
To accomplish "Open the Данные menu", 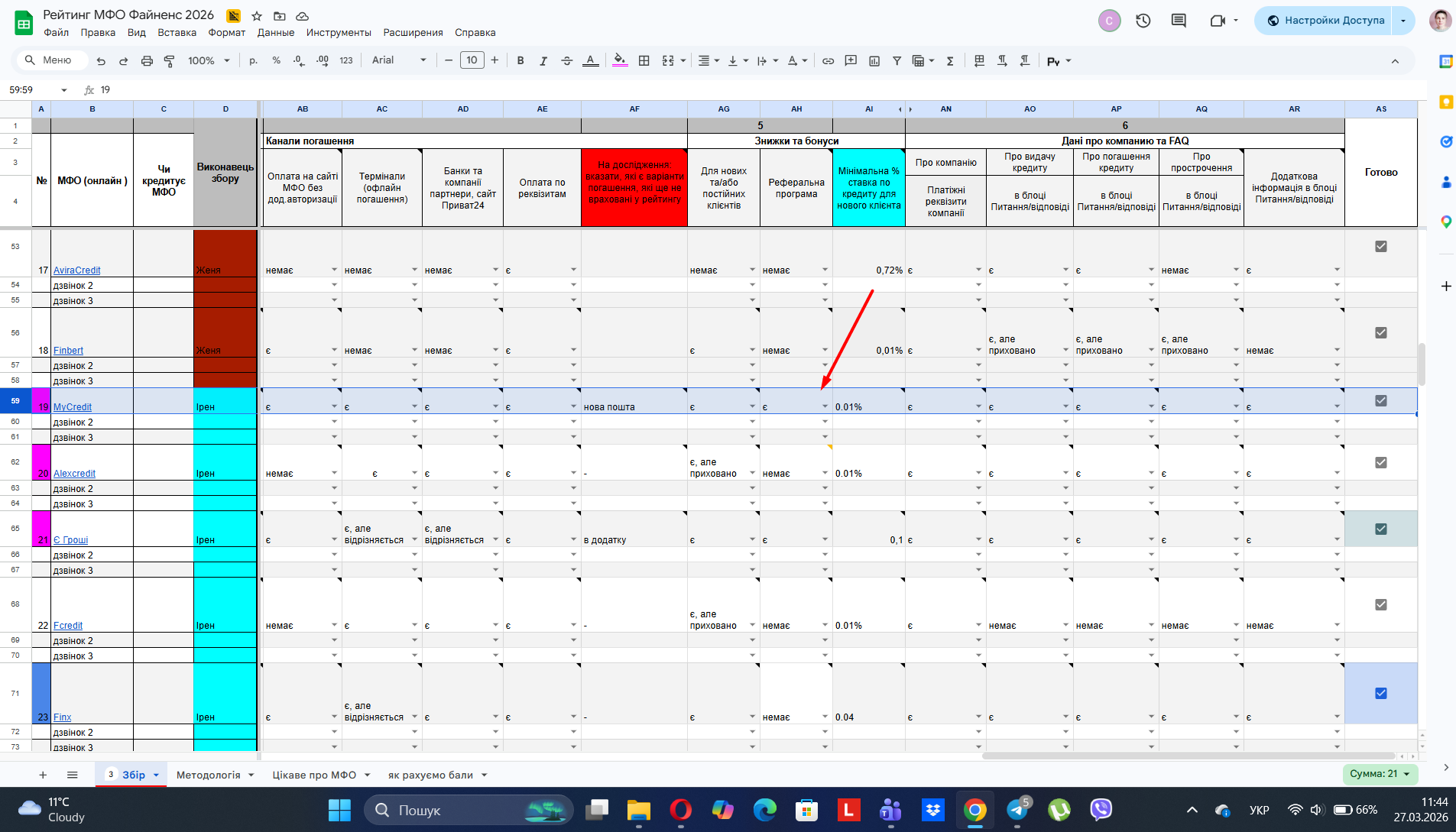I will 275,32.
